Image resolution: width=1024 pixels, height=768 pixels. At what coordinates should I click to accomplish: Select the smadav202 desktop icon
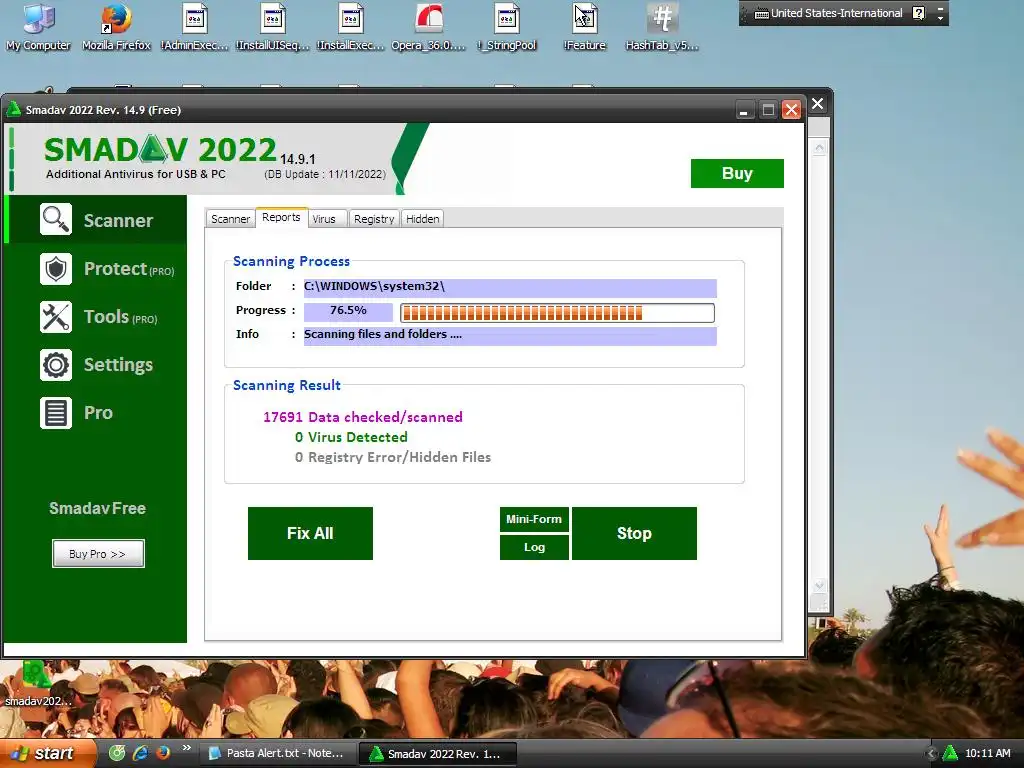click(x=37, y=684)
